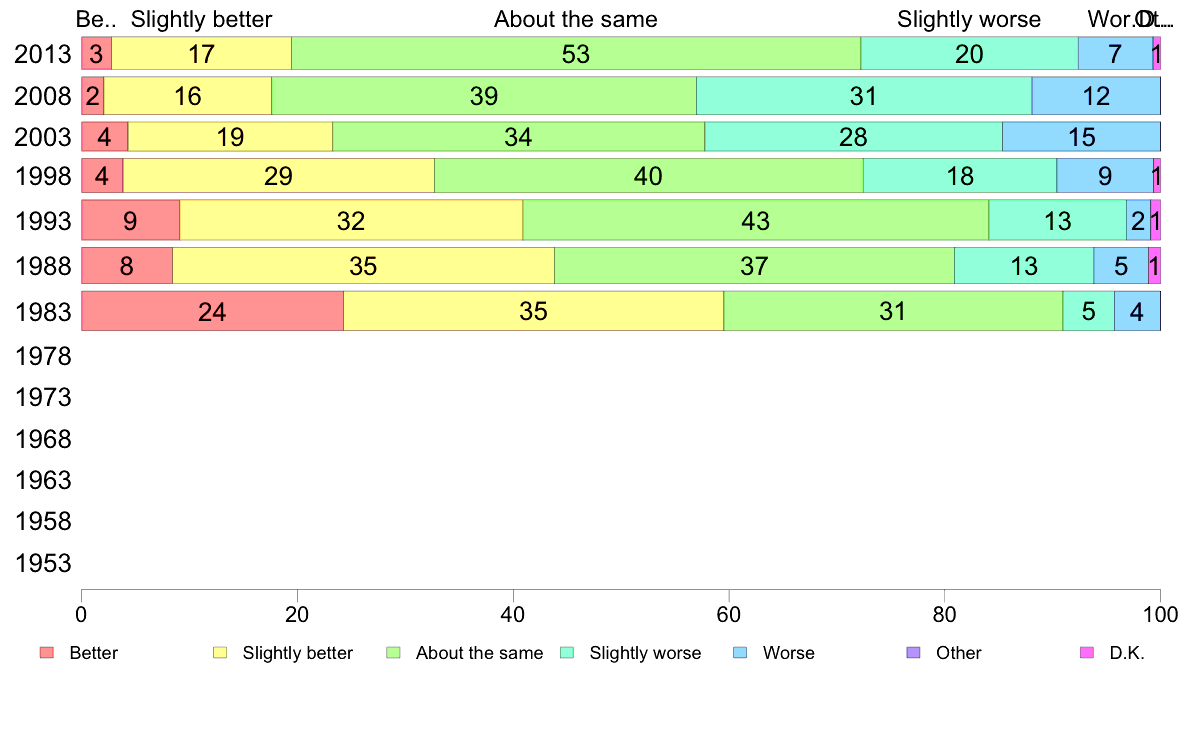Select the 1983 red segment labeled 24
This screenshot has height=736, width=1188.
pos(212,312)
